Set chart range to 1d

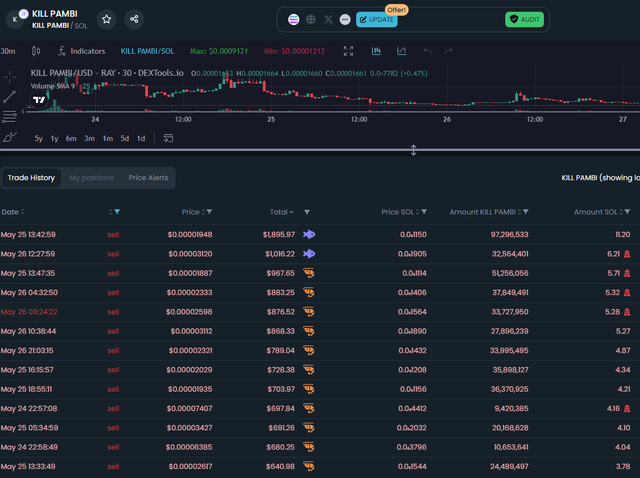[x=141, y=138]
